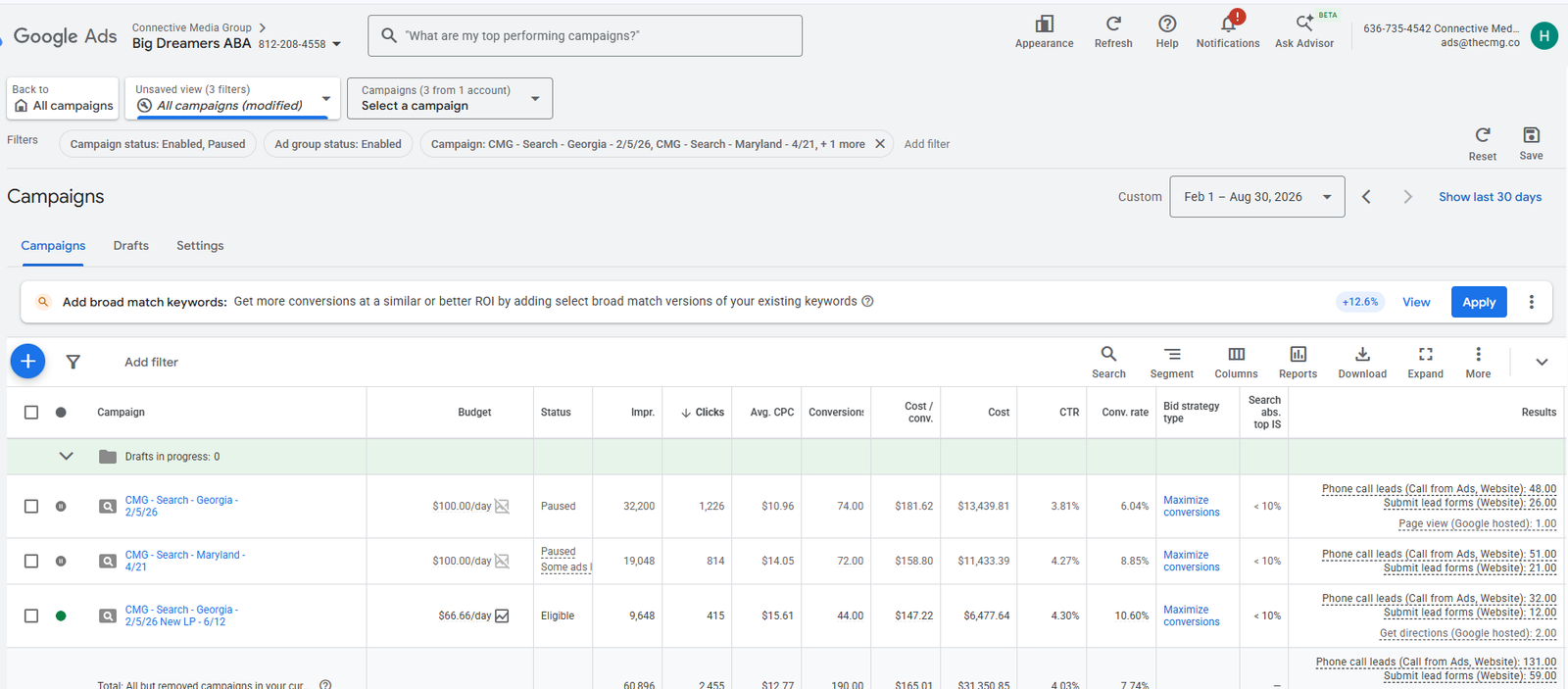Screen dimensions: 1568x689
Task: Click the funnel filter icon
Action: [73, 362]
